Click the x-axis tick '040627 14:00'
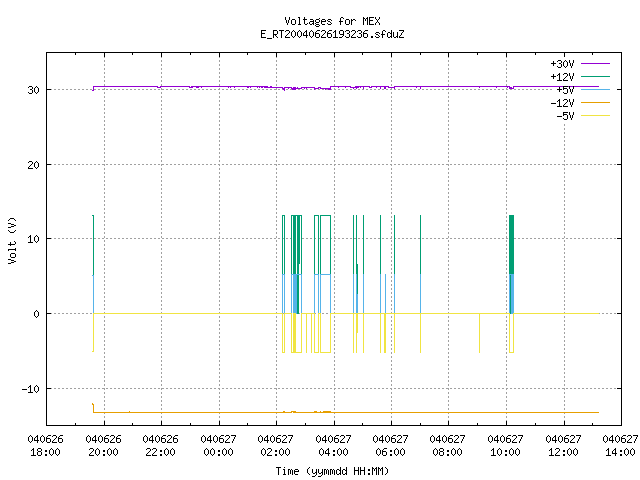Viewport: 640px width, 480px height. (x=620, y=446)
